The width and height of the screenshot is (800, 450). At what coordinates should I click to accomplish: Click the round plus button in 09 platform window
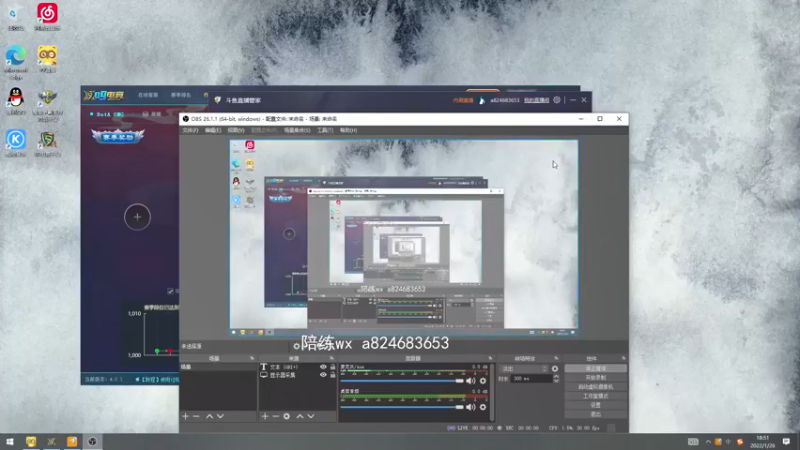137,217
